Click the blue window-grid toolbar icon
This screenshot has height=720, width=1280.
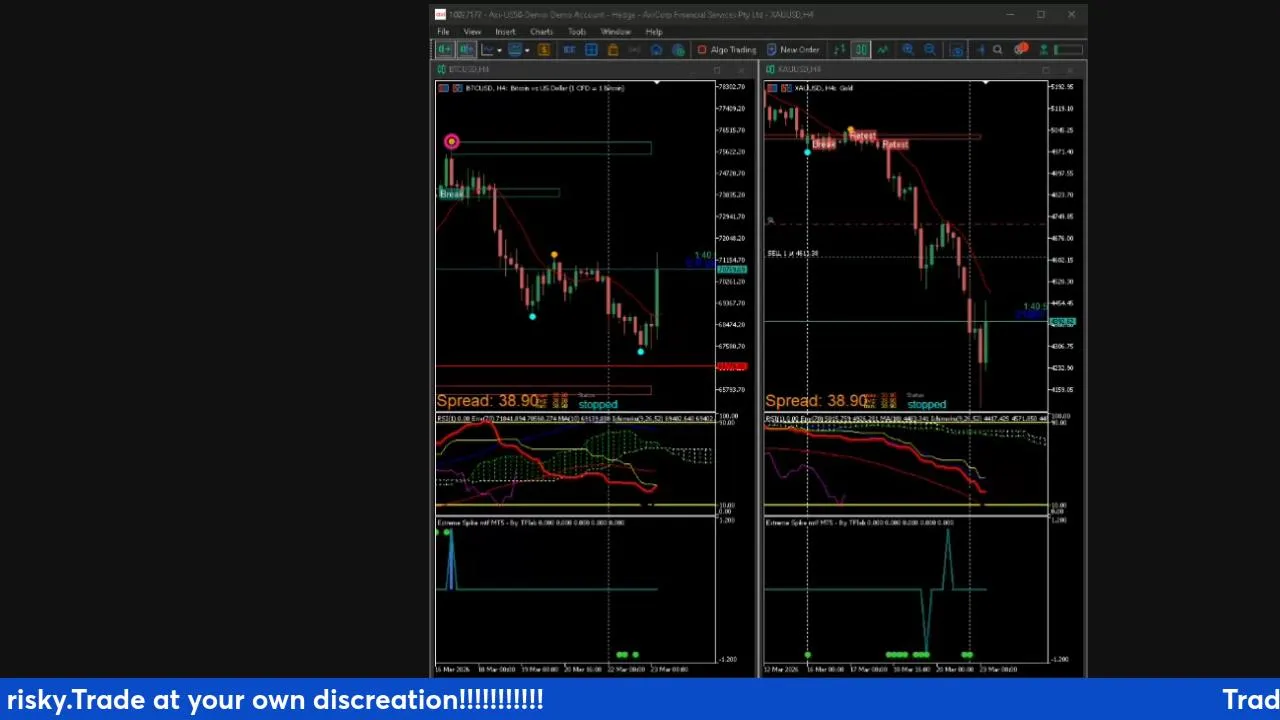(591, 49)
